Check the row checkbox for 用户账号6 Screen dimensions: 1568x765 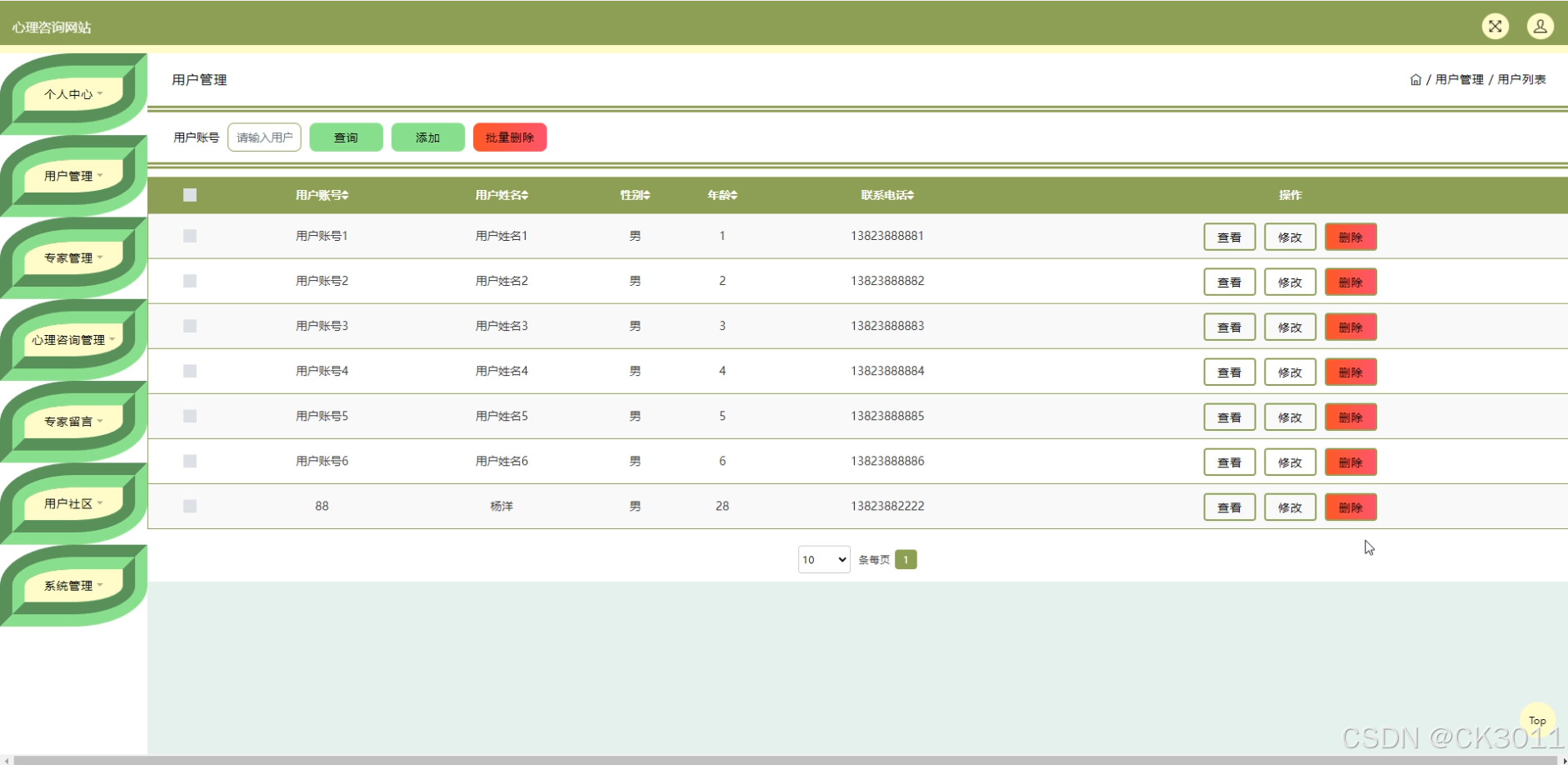(x=190, y=461)
